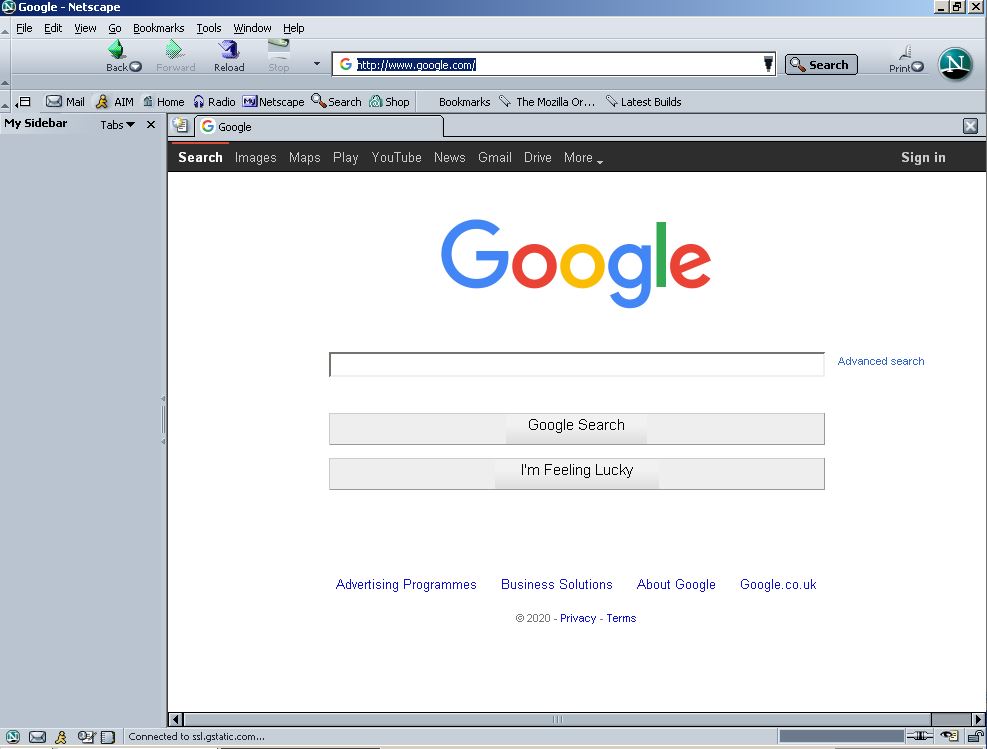Open the Bookmarks menu

point(158,28)
